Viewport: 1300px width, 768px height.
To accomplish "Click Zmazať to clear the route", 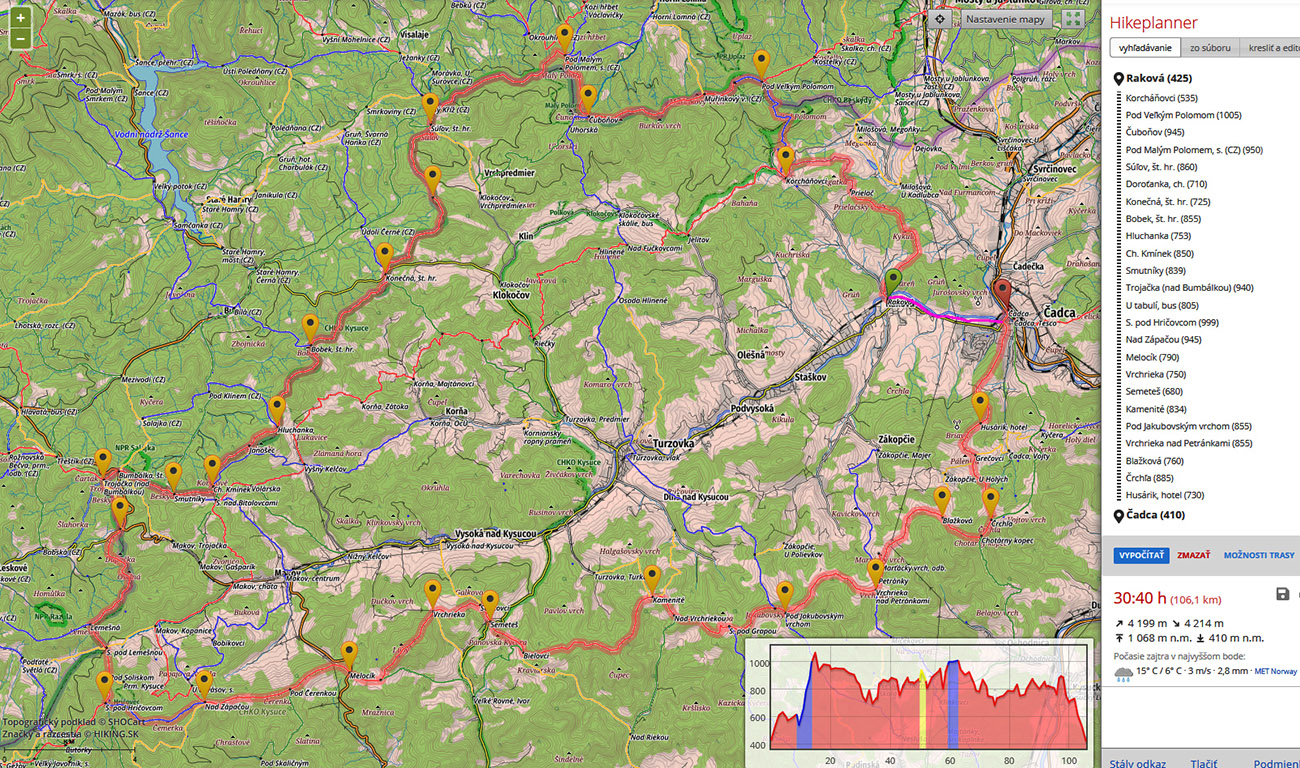I will click(1193, 555).
